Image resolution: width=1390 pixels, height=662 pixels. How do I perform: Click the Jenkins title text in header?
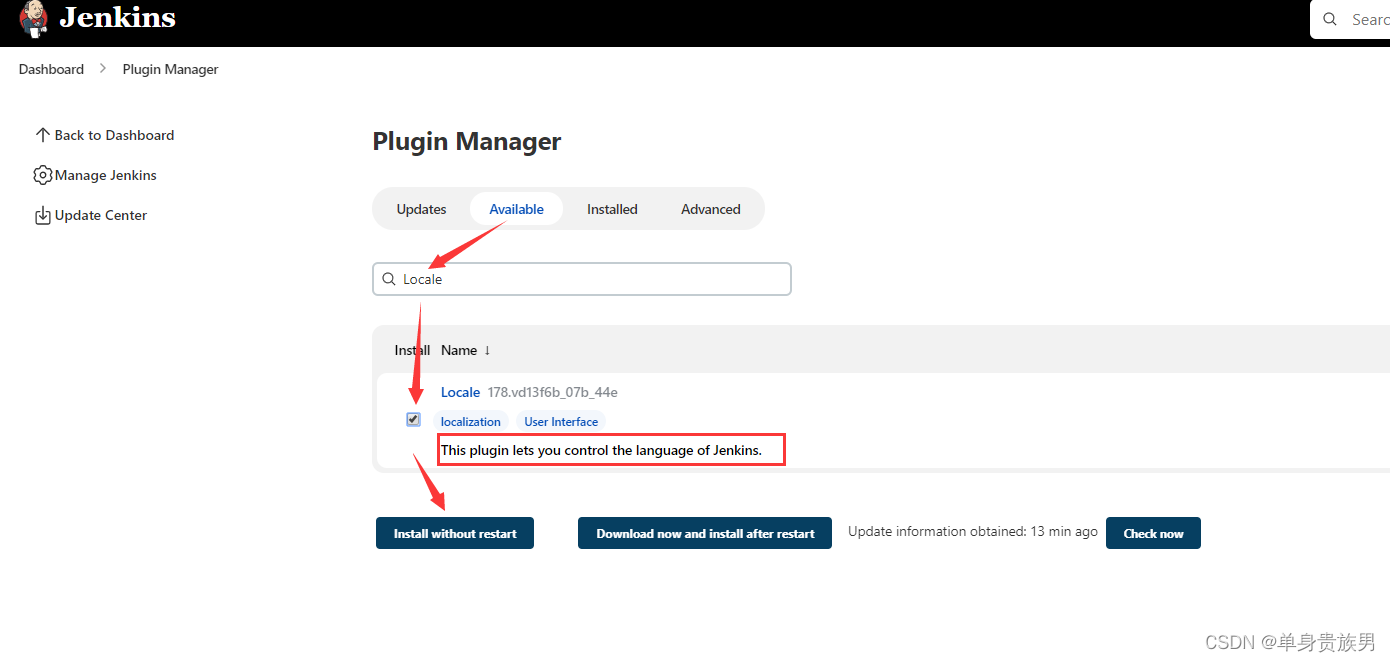click(x=117, y=17)
